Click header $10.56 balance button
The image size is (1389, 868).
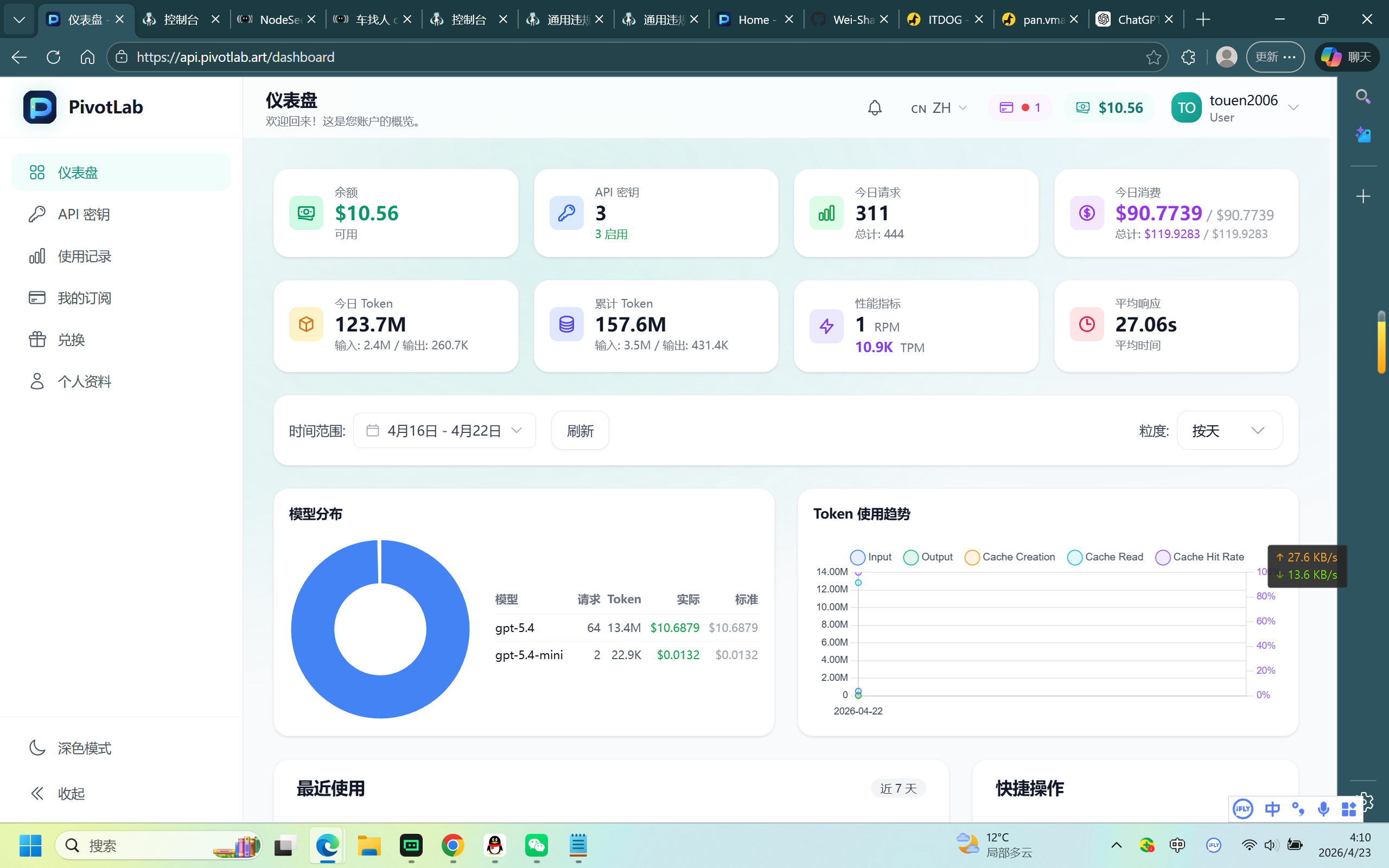[x=1109, y=107]
